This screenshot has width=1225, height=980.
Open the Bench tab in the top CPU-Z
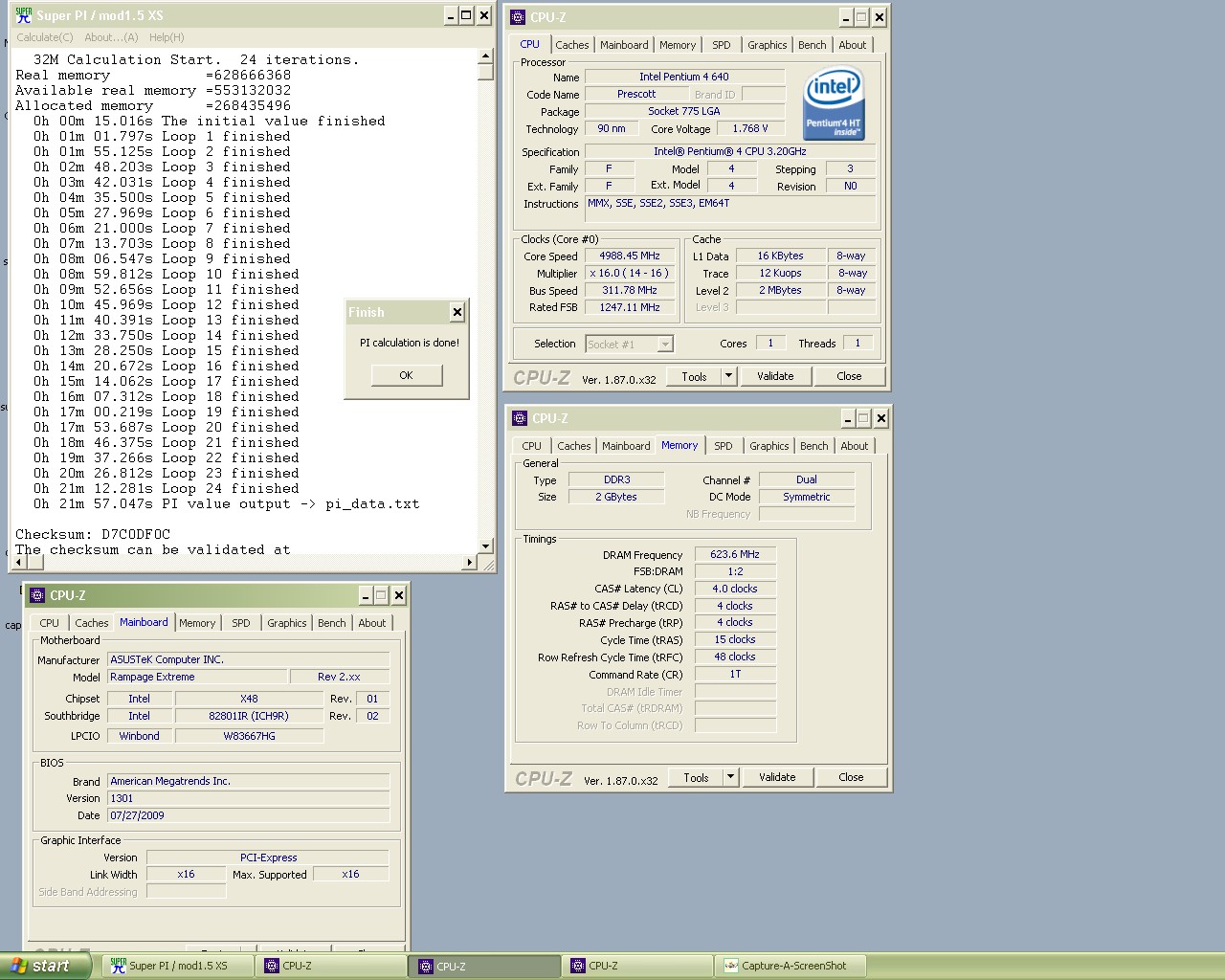click(x=813, y=45)
